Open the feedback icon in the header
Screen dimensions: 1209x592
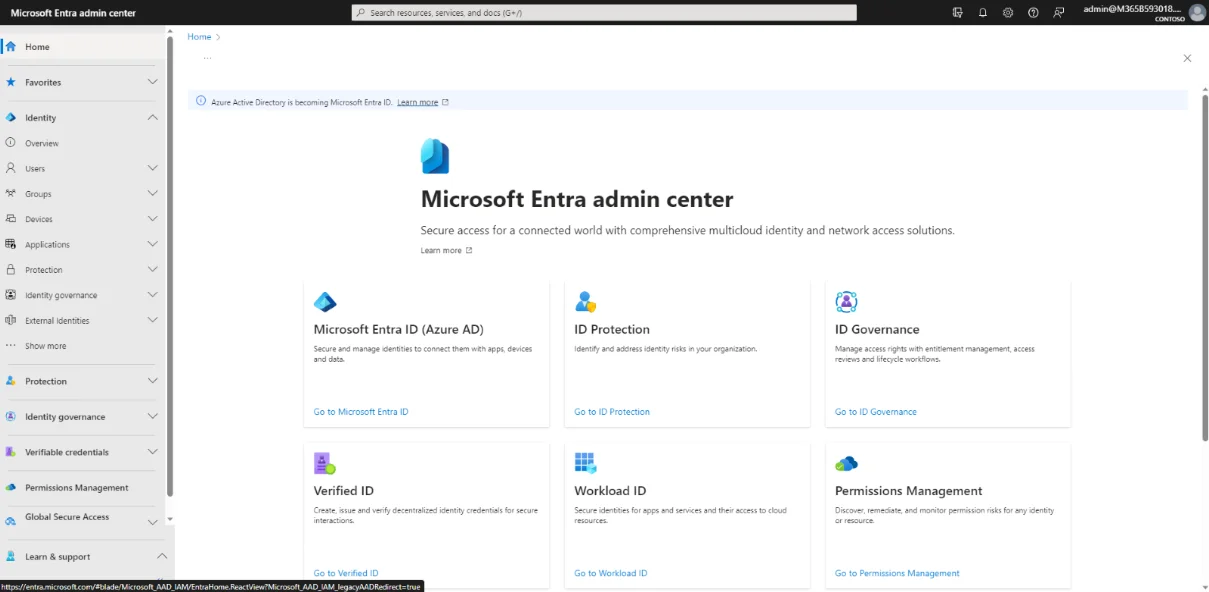[1059, 13]
